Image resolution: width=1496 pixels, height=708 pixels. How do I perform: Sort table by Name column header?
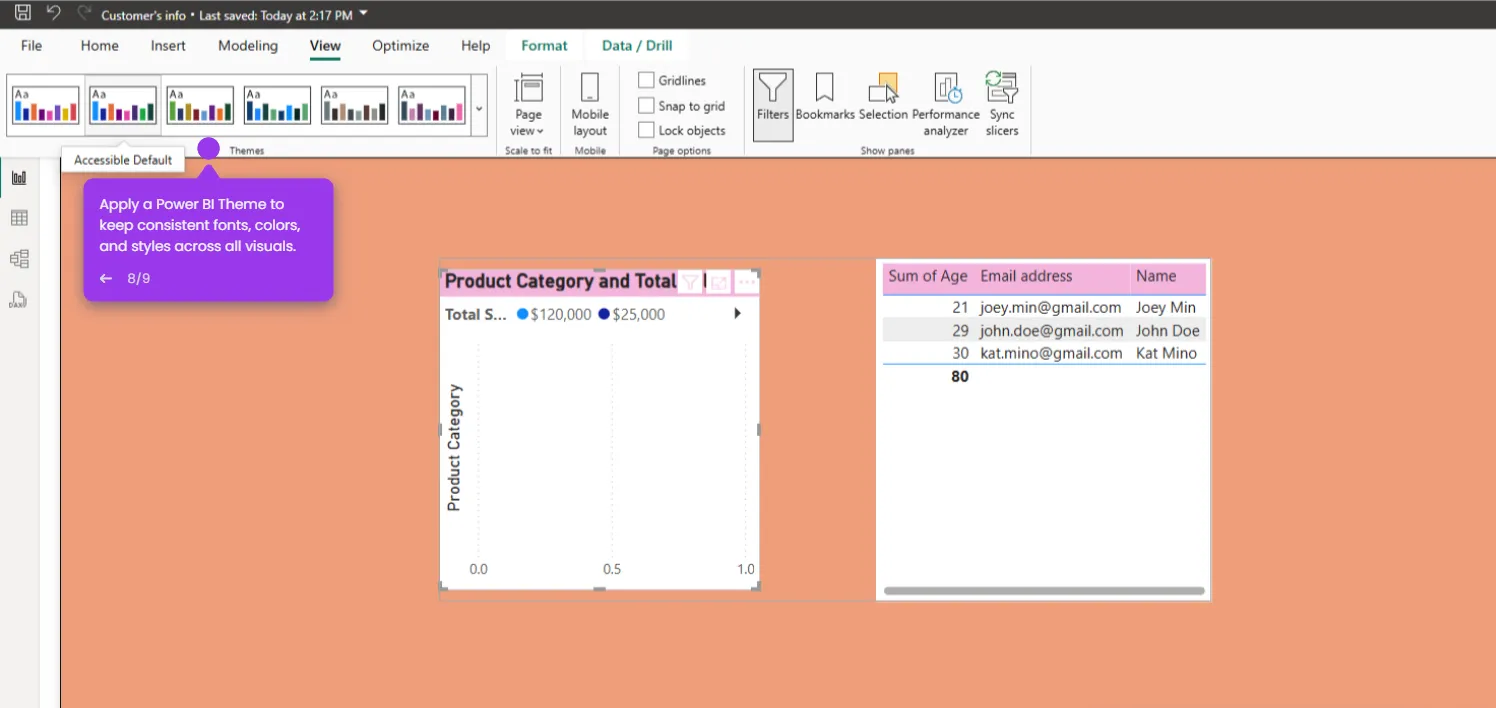point(1156,276)
